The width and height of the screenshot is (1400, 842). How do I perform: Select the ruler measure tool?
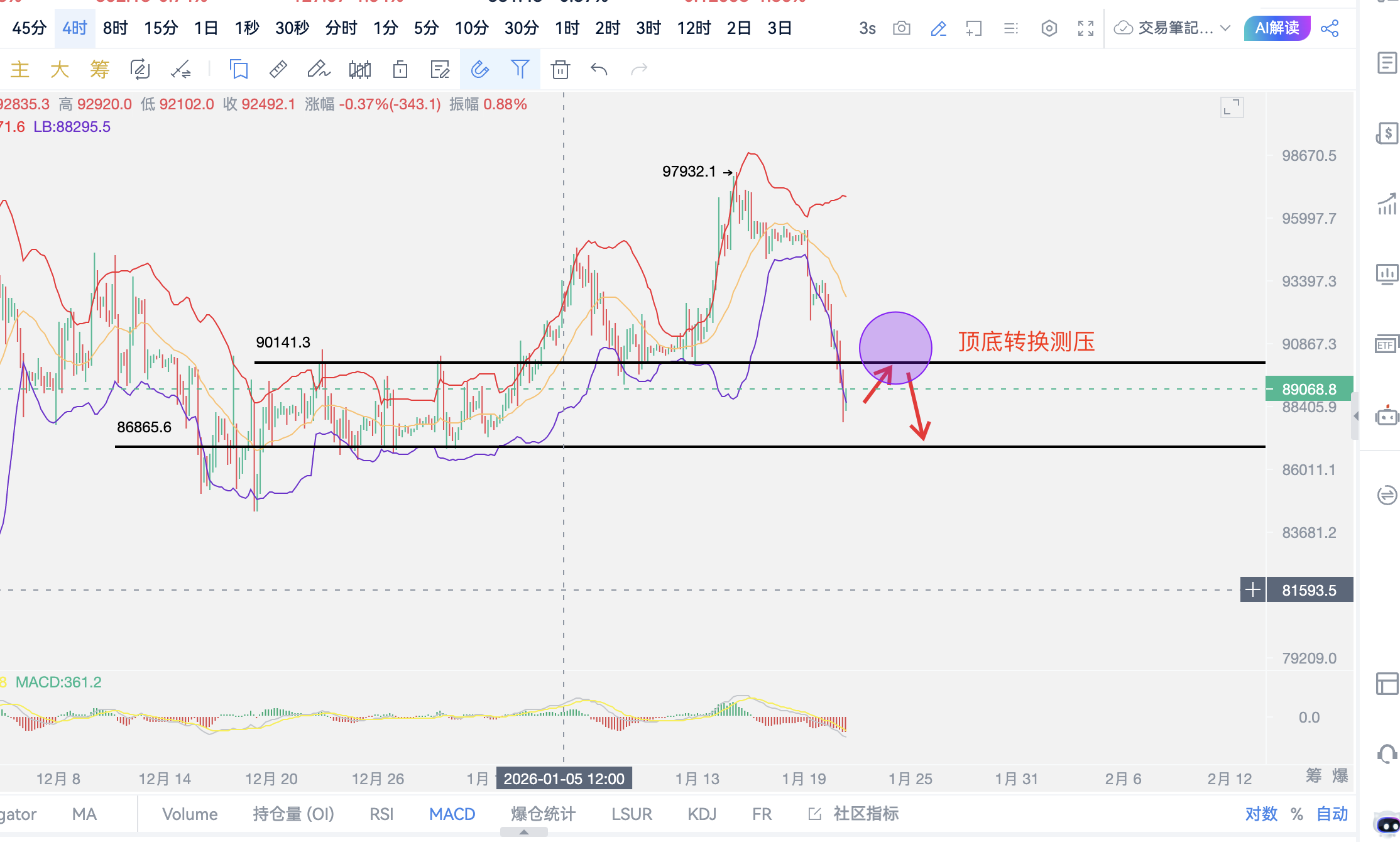pyautogui.click(x=278, y=69)
